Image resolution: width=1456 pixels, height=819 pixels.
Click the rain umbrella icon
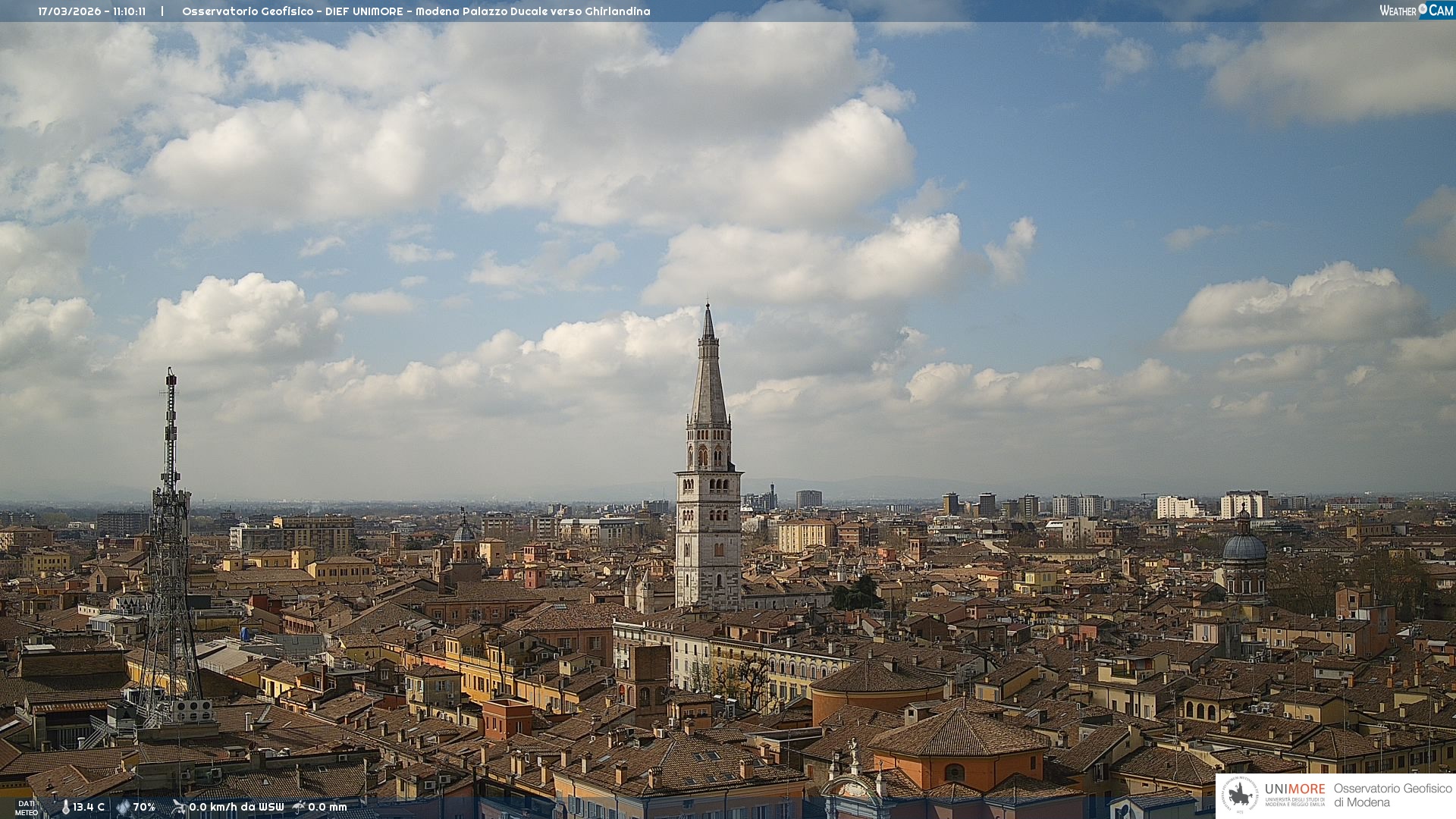click(299, 808)
